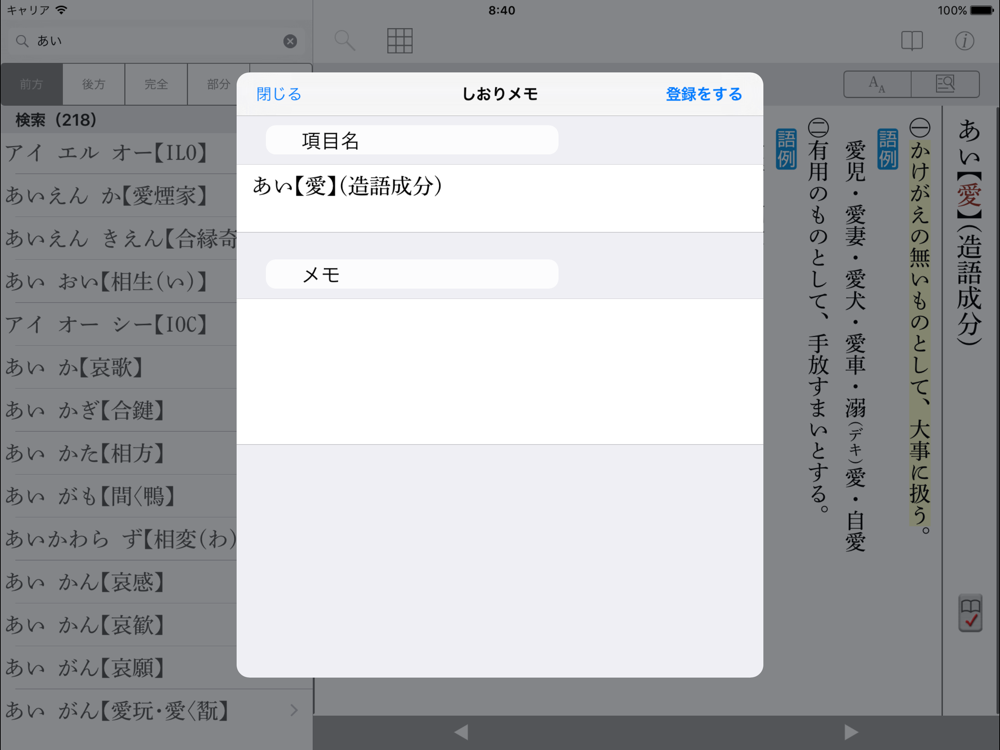The height and width of the screenshot is (750, 1000).
Task: Go to previous entry with left arrow
Action: (x=461, y=732)
